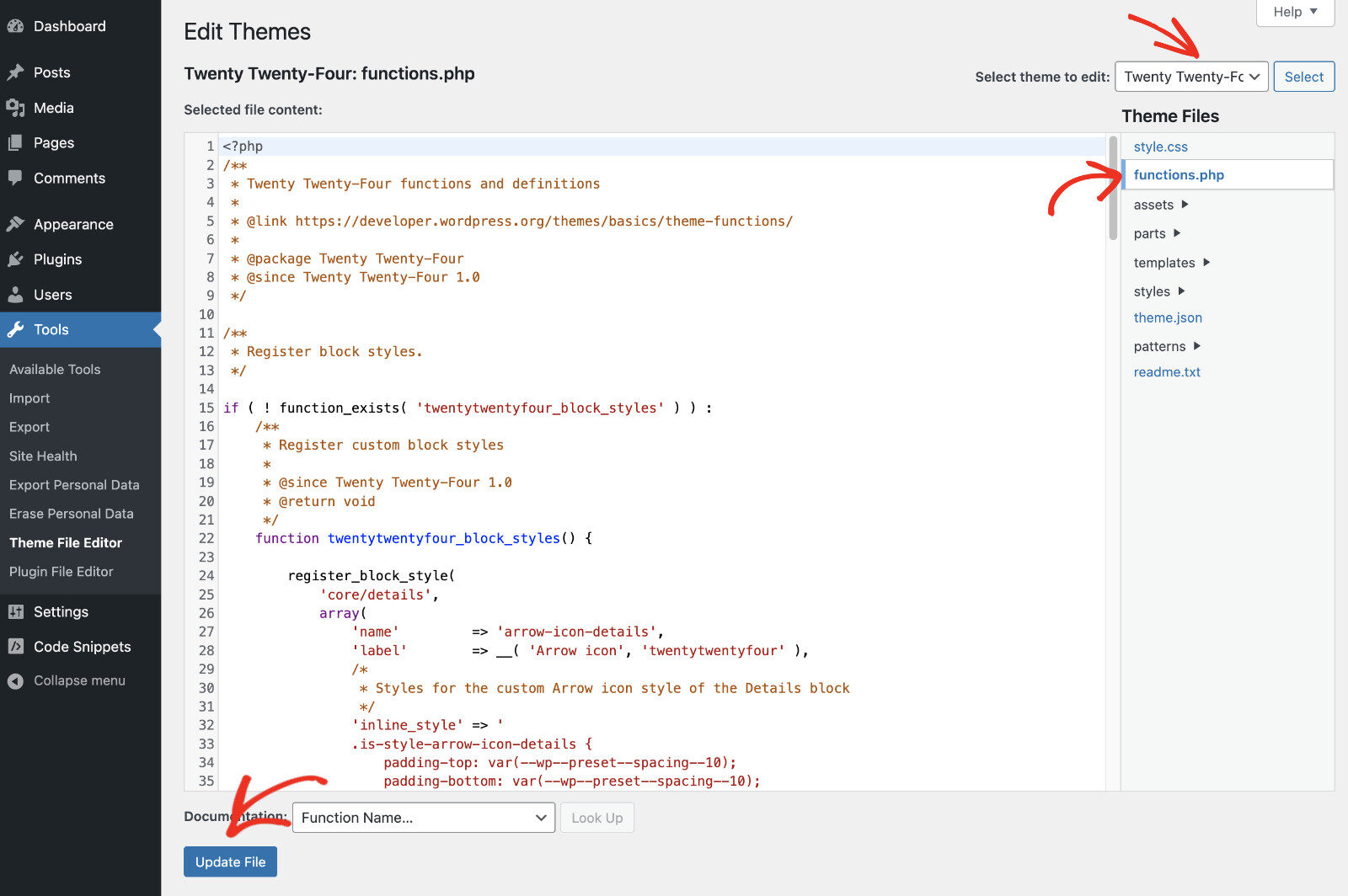Click the code editor vertical scrollbar
The image size is (1348, 896).
(1113, 188)
